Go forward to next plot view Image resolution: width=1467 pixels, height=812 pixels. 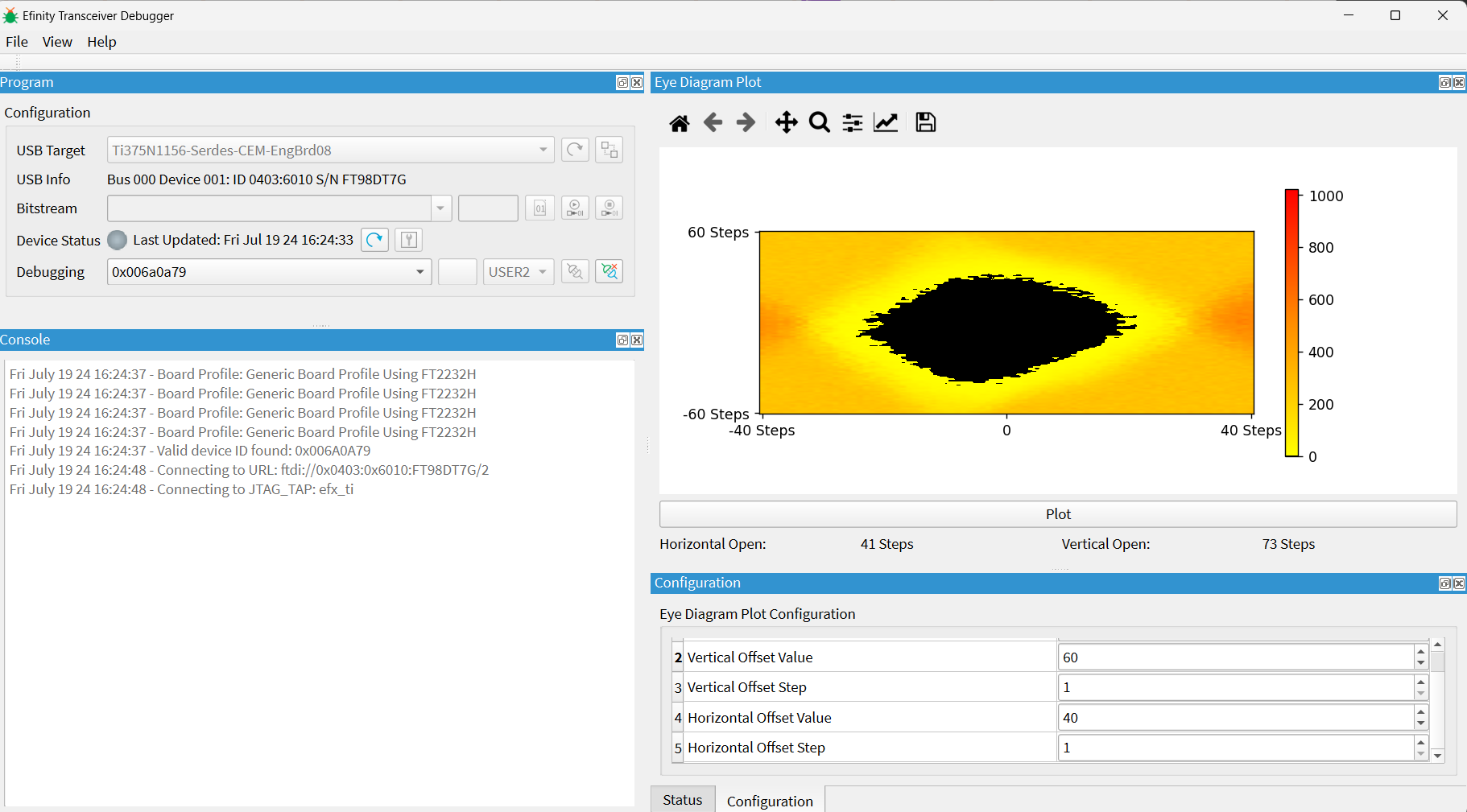coord(746,122)
